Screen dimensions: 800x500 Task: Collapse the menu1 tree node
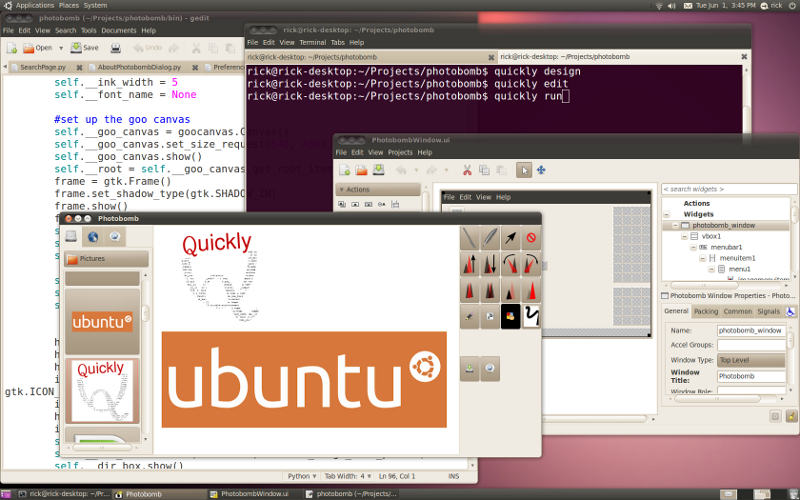point(712,269)
